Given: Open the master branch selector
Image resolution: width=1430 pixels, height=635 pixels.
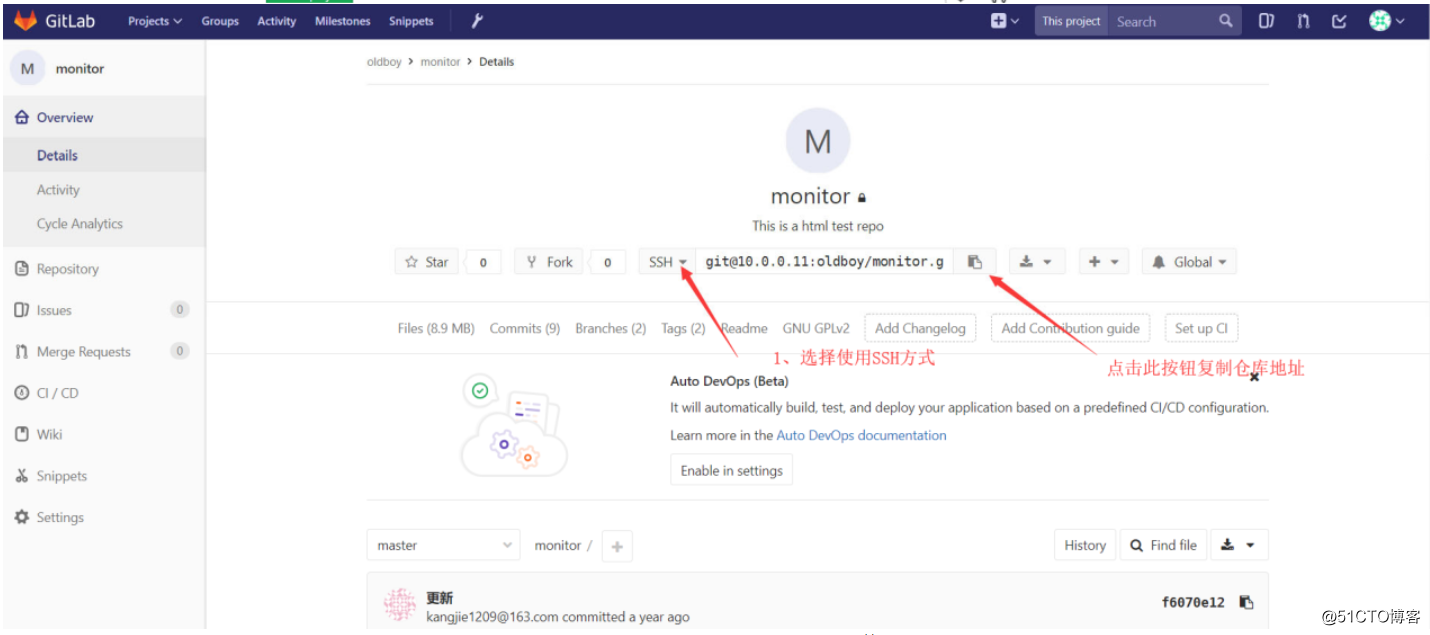Looking at the screenshot, I should click(444, 545).
